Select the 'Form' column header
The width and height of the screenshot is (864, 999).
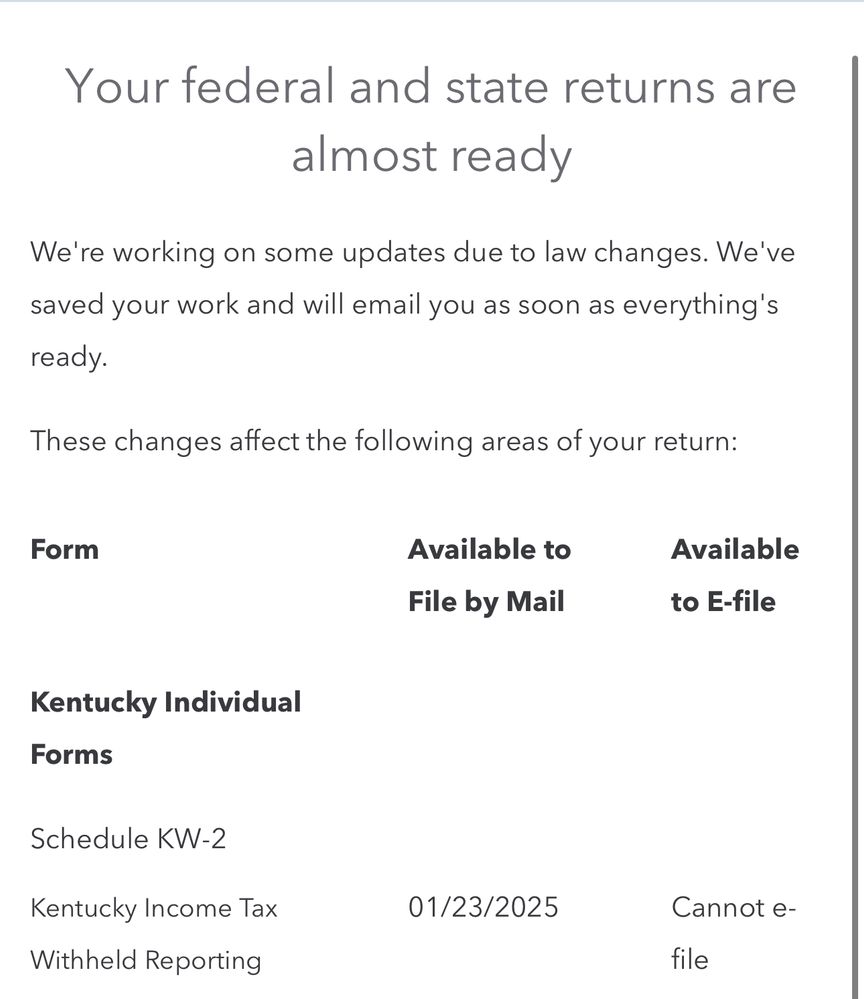click(x=64, y=549)
